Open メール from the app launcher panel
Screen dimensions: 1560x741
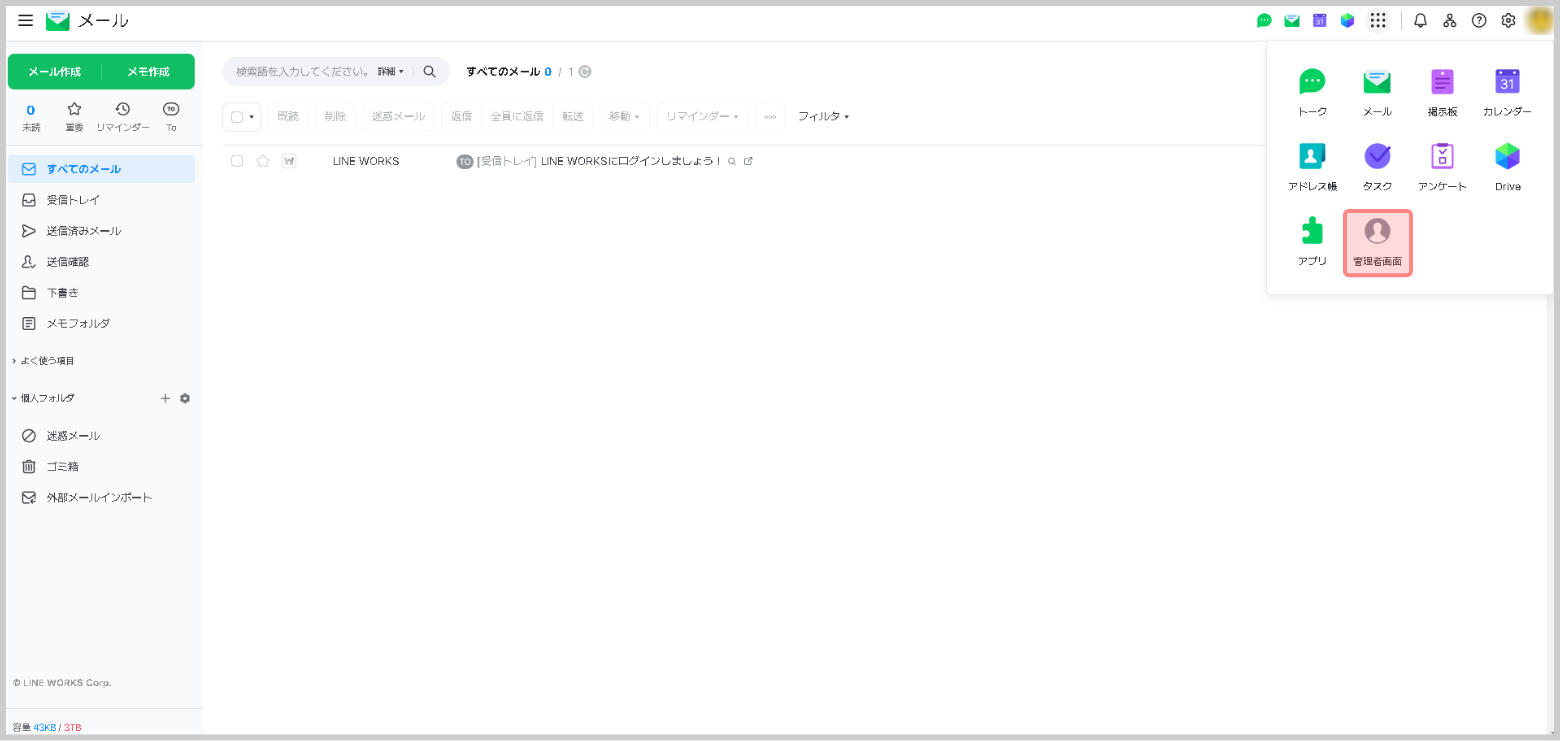[x=1377, y=93]
